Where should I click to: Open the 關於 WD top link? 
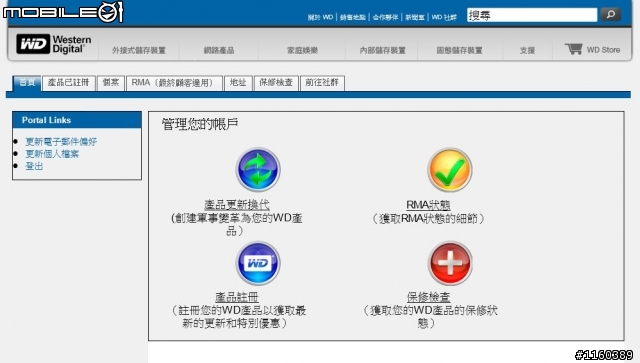320,17
